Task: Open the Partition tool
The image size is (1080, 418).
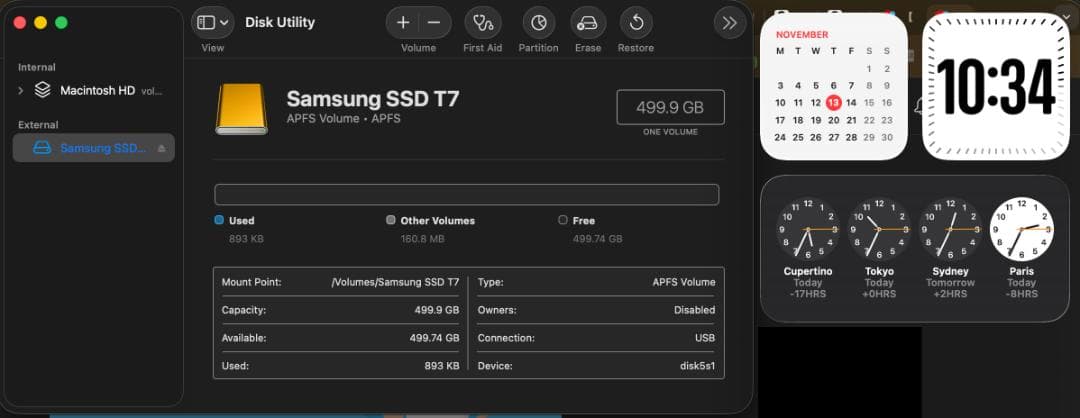Action: click(539, 23)
